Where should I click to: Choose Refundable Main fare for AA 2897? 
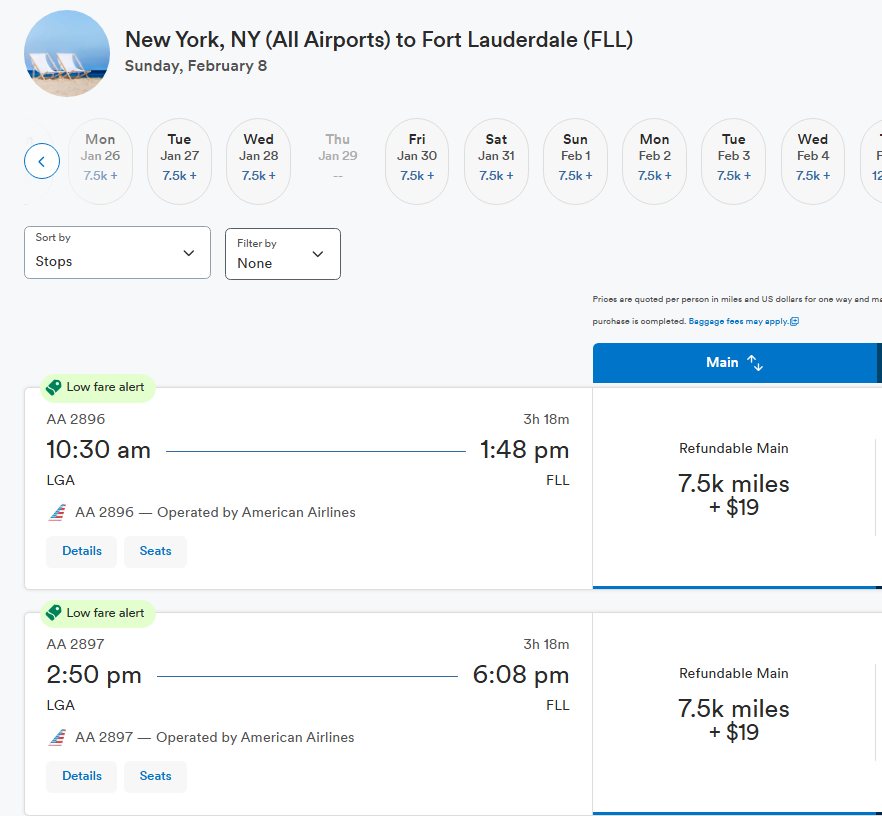point(734,713)
